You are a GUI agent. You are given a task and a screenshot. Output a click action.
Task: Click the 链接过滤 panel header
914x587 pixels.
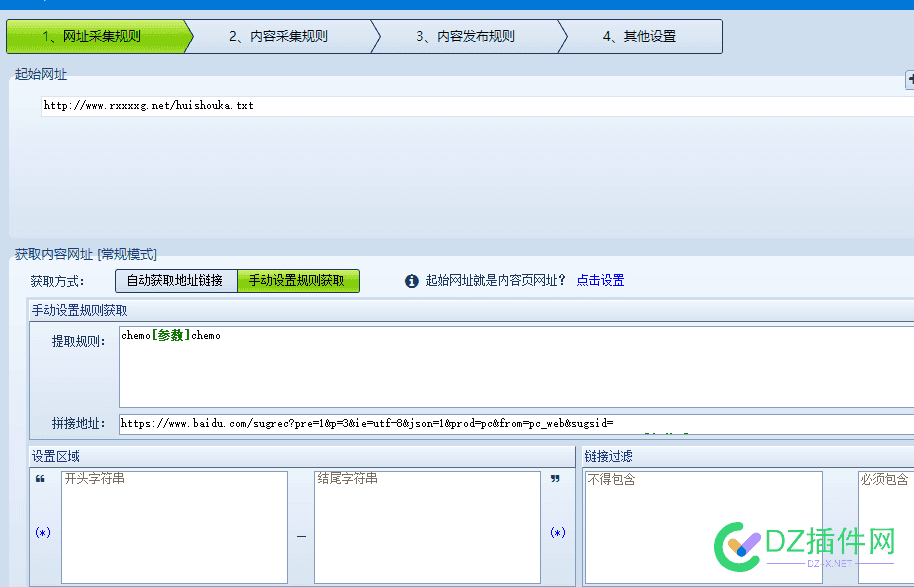[x=608, y=456]
